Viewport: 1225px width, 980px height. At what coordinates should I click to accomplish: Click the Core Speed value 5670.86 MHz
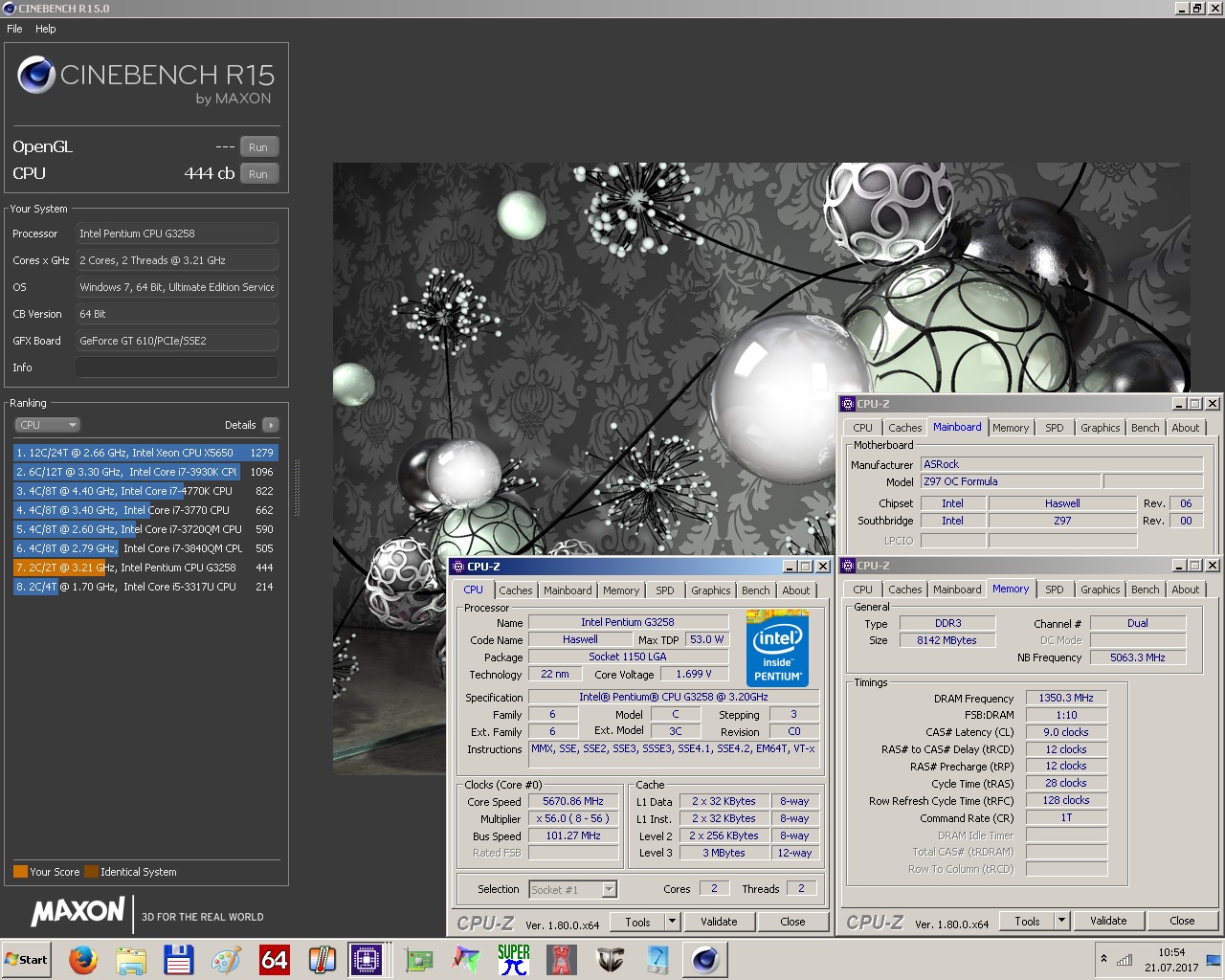(x=572, y=801)
